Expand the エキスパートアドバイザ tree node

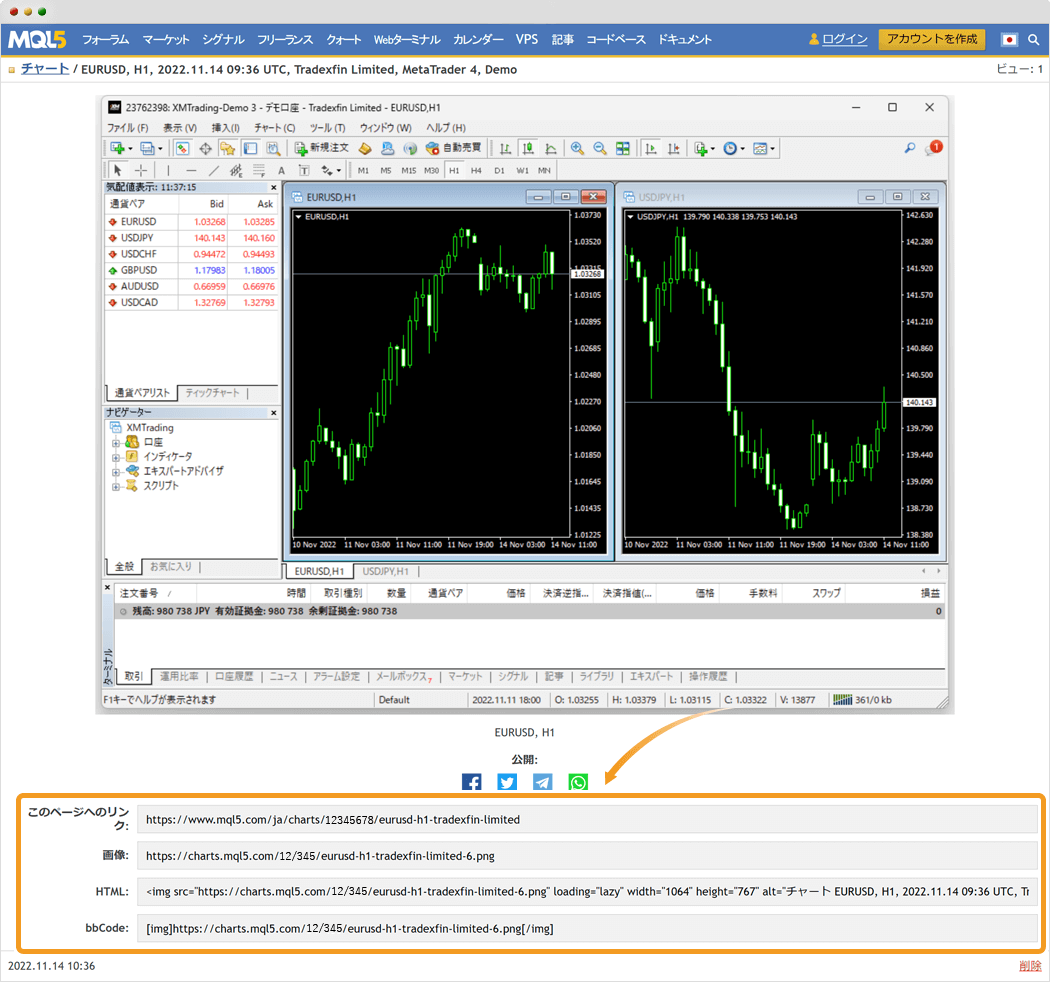[116, 472]
